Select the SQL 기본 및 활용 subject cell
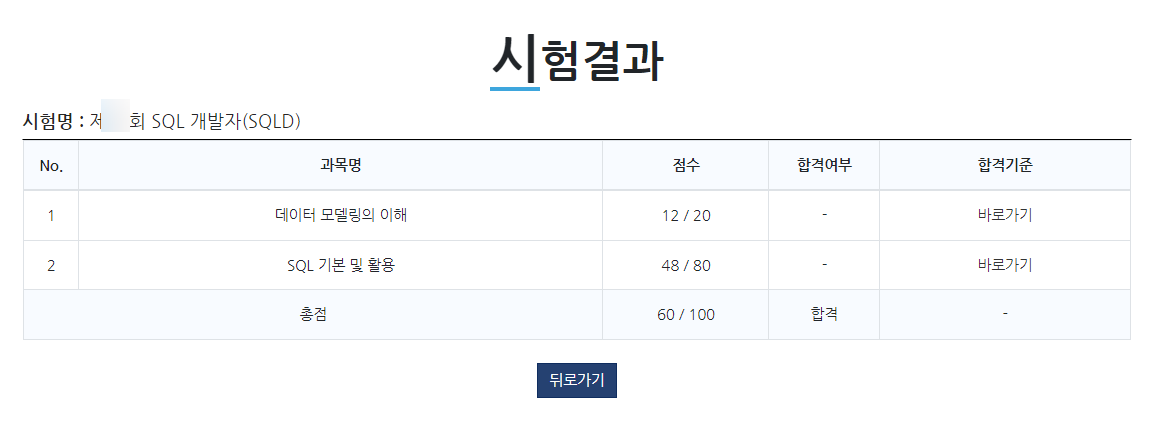This screenshot has width=1155, height=436. click(x=340, y=265)
